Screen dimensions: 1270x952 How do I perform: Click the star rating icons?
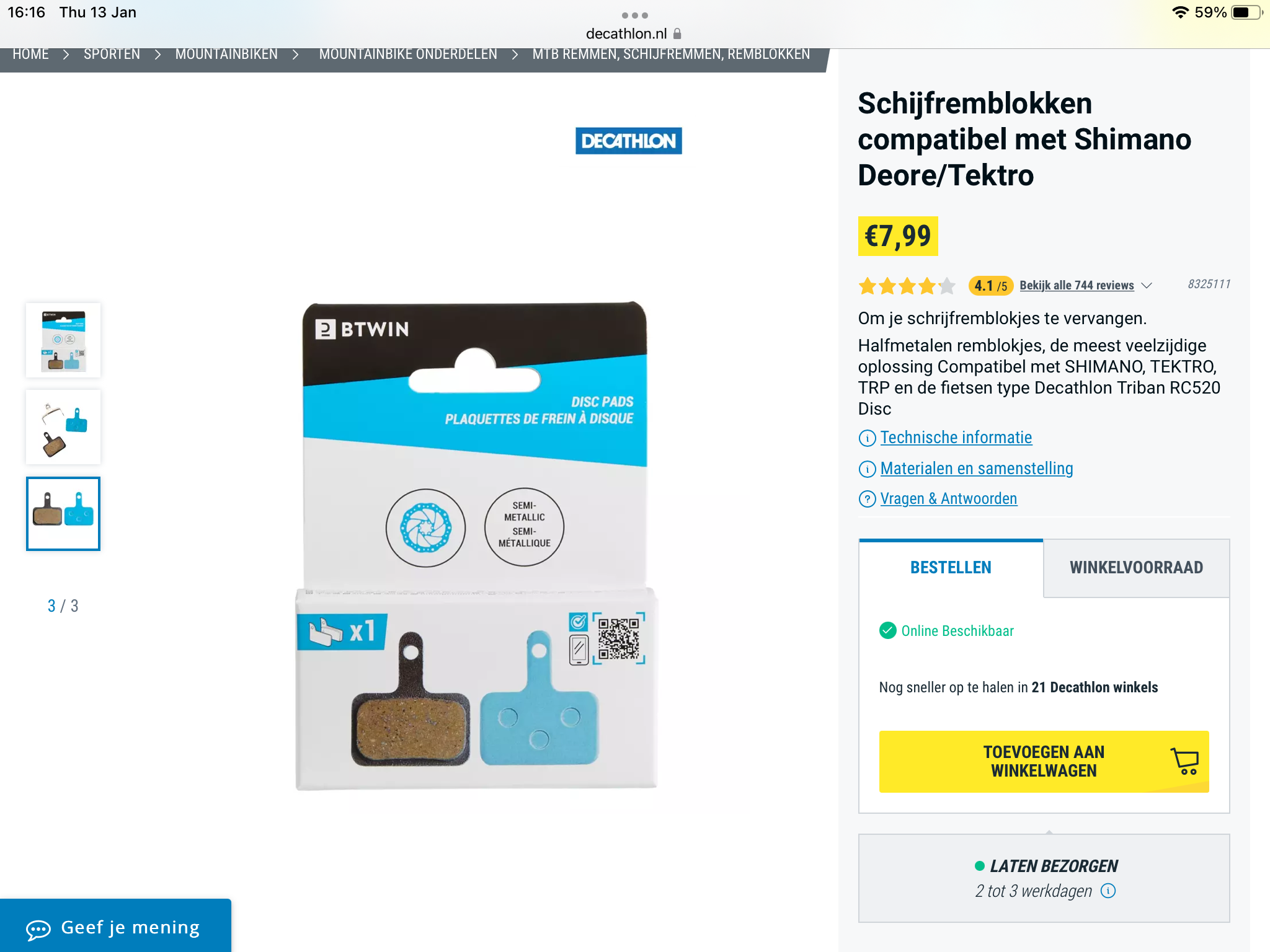click(x=907, y=286)
